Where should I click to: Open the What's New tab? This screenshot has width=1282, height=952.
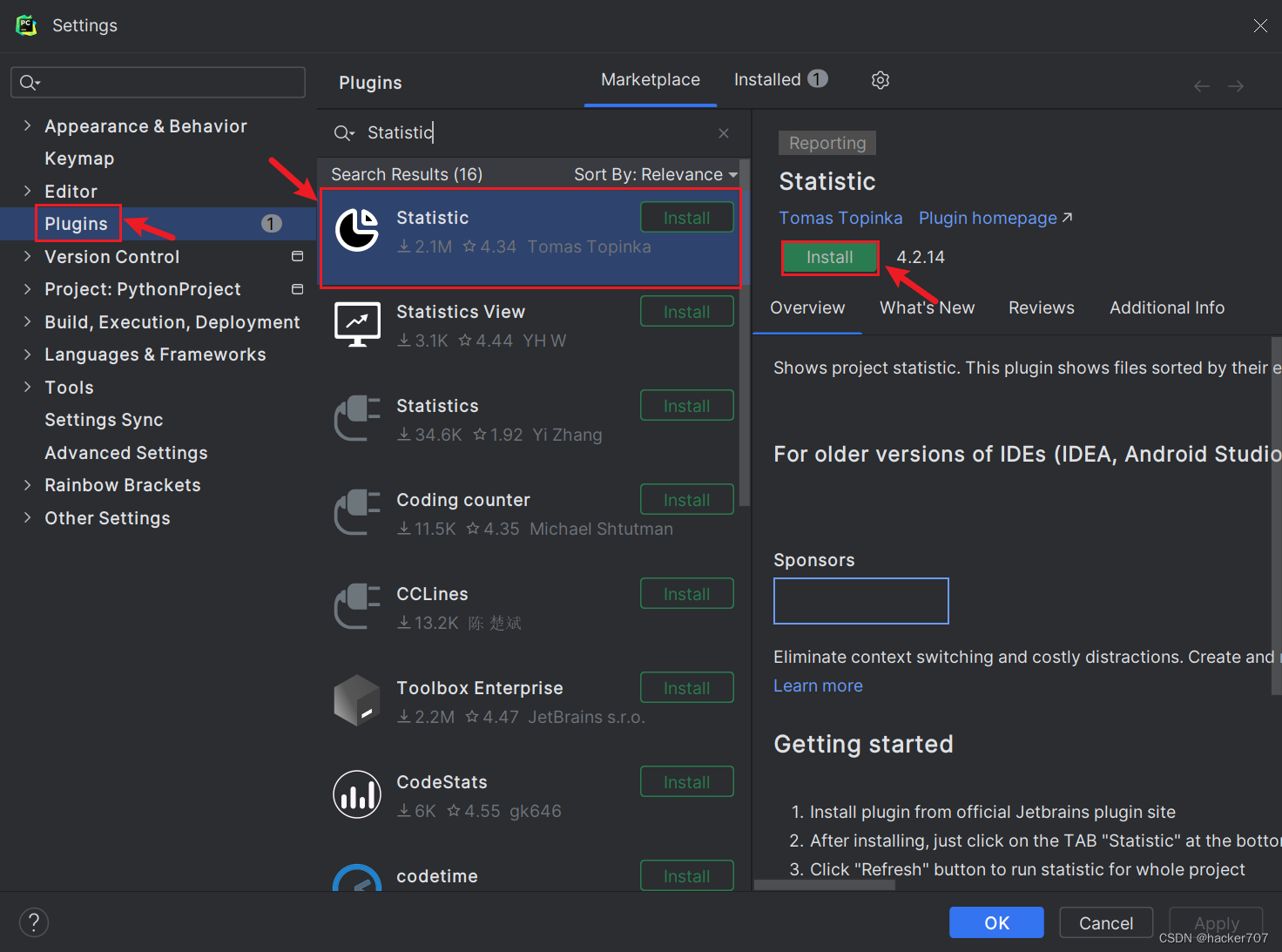click(x=927, y=307)
